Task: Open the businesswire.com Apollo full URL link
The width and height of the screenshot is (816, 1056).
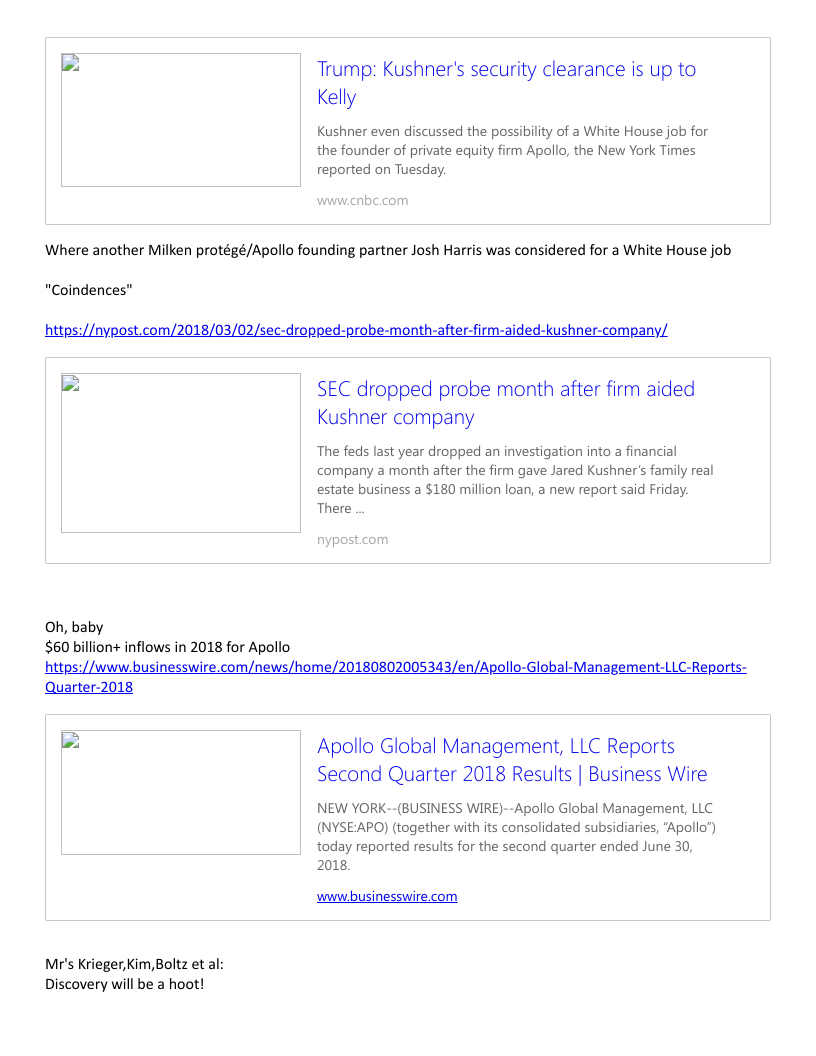Action: tap(395, 667)
